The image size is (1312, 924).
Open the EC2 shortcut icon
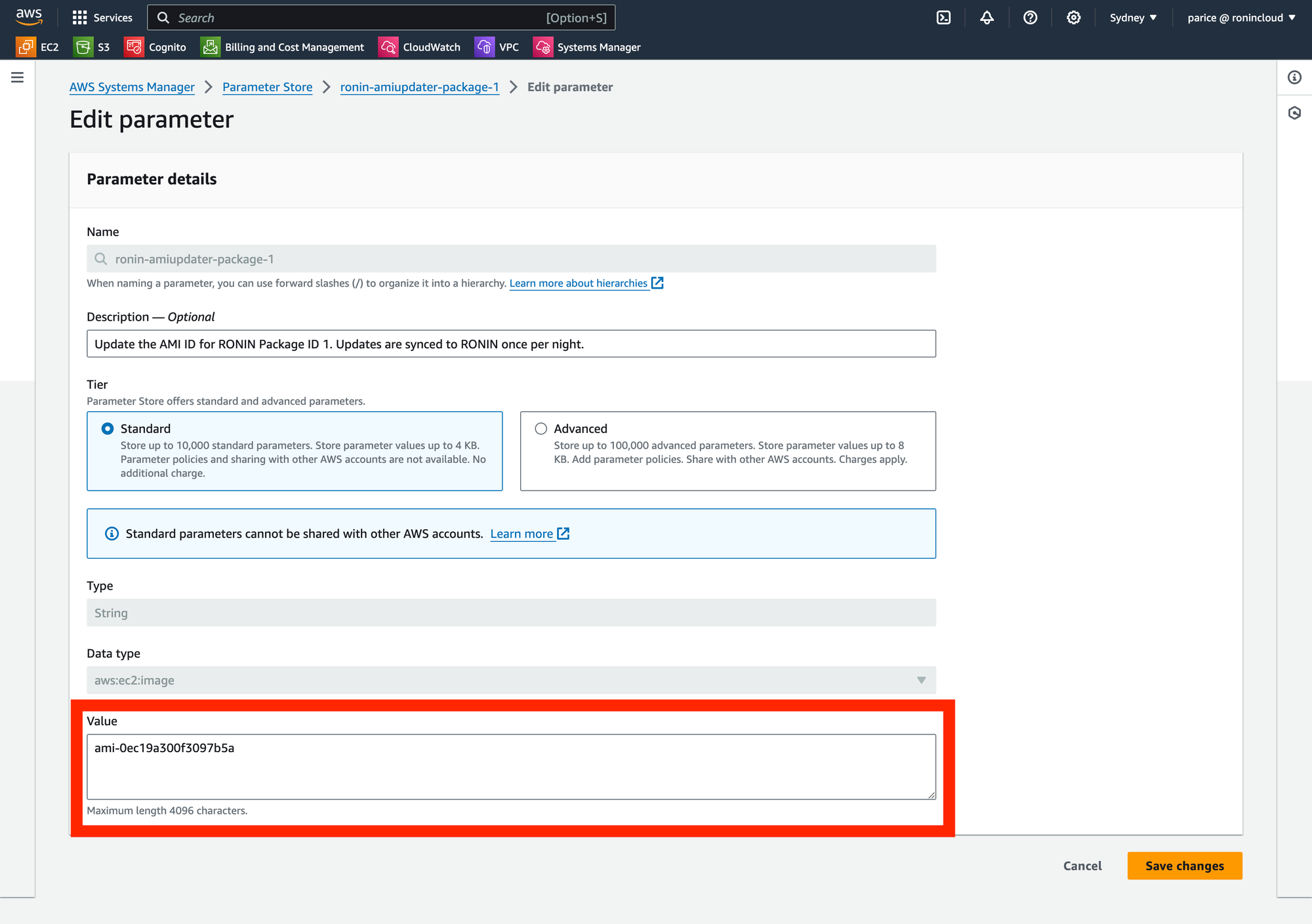[x=26, y=47]
